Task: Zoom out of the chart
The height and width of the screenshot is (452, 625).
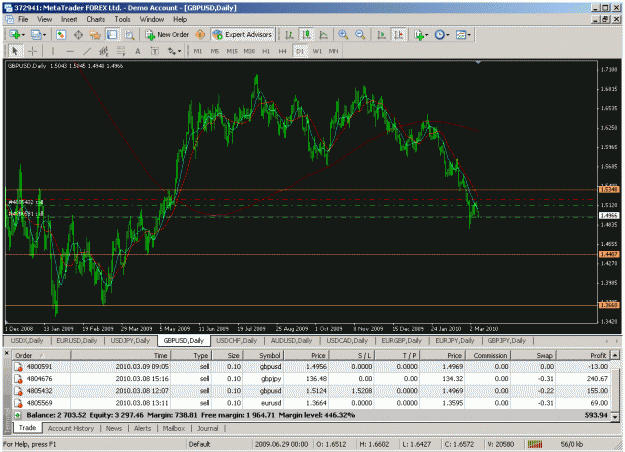Action: click(x=360, y=35)
